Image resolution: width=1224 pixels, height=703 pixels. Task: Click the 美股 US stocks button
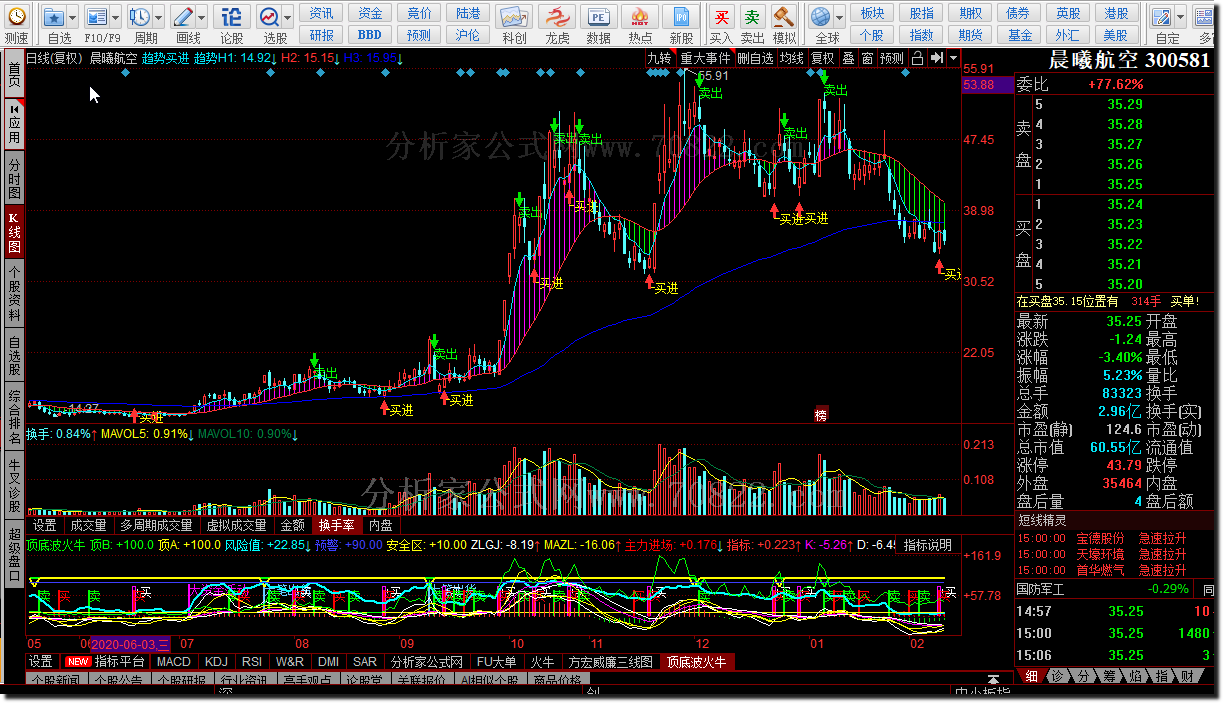coord(1117,35)
